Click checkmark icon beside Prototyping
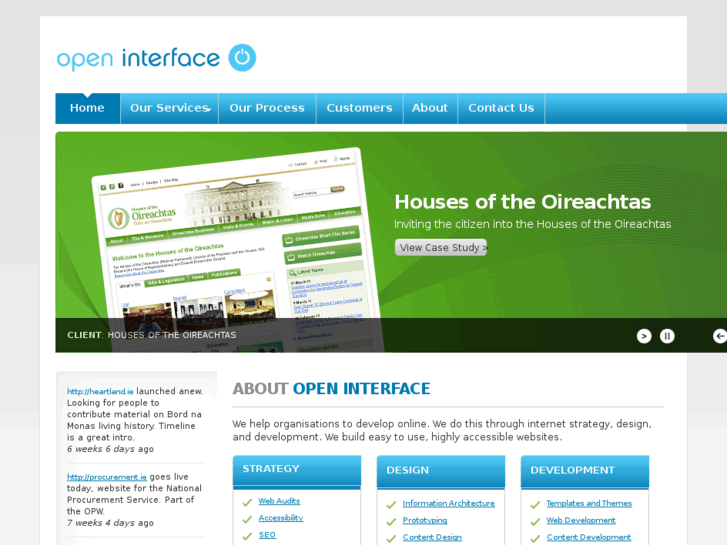Viewport: 727px width, 545px height. [x=391, y=522]
